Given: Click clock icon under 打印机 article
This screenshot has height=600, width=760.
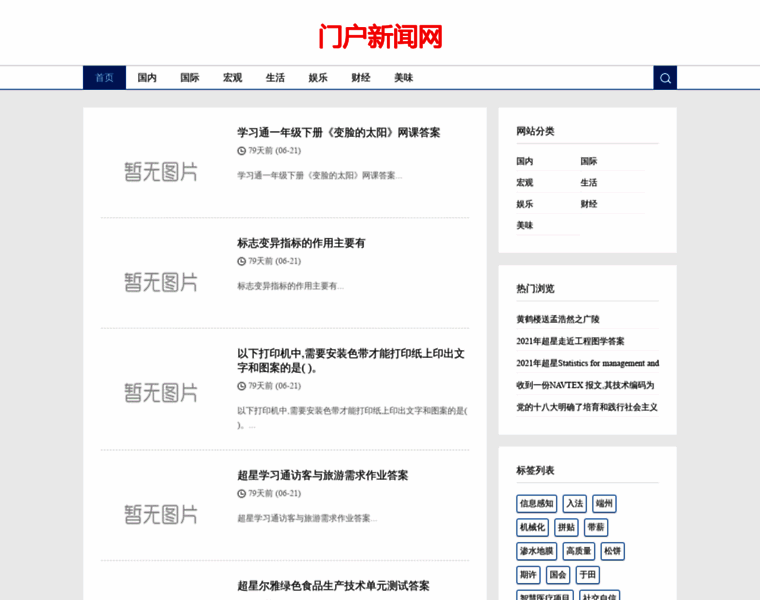Looking at the screenshot, I should [x=241, y=386].
